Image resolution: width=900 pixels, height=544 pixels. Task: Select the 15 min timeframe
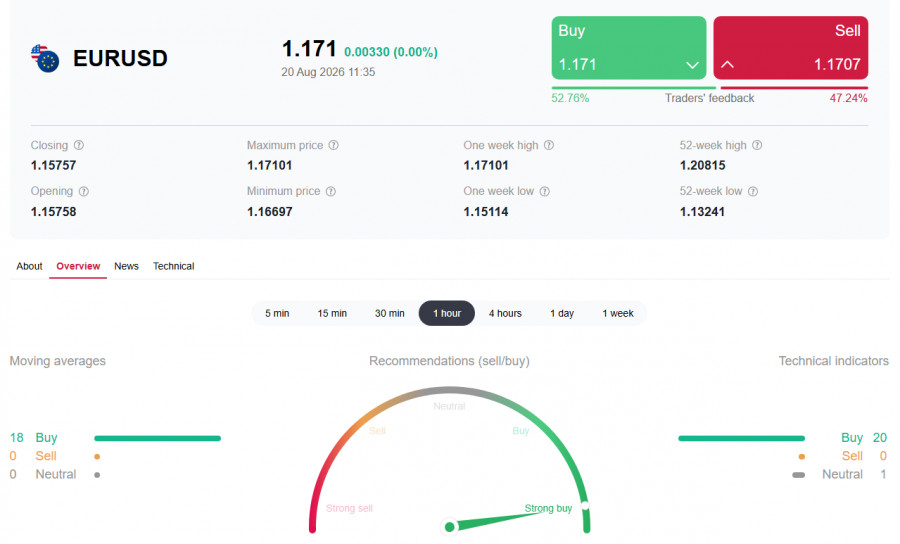(x=332, y=313)
